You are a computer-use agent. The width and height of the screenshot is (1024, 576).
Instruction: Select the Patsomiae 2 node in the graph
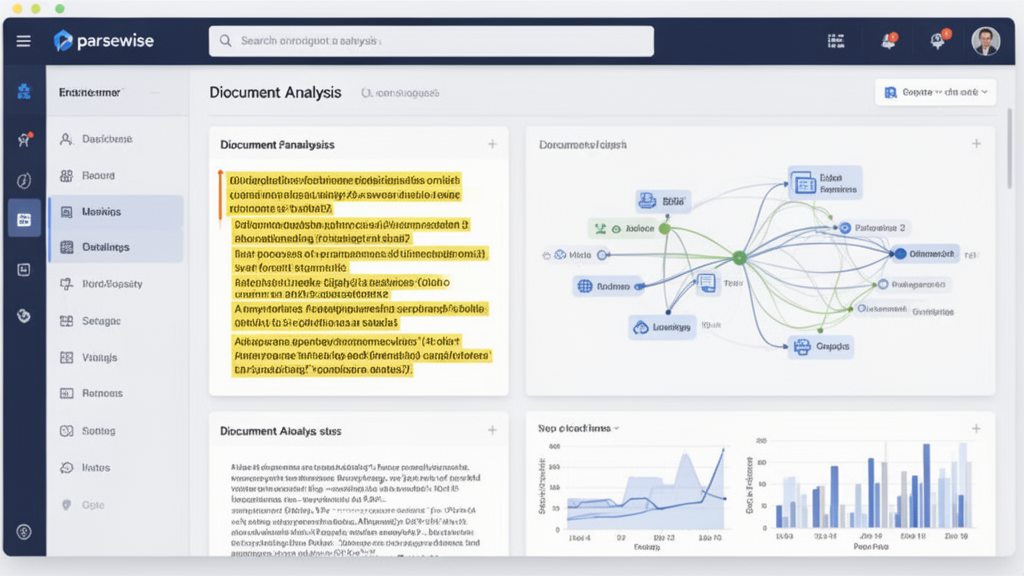[874, 228]
